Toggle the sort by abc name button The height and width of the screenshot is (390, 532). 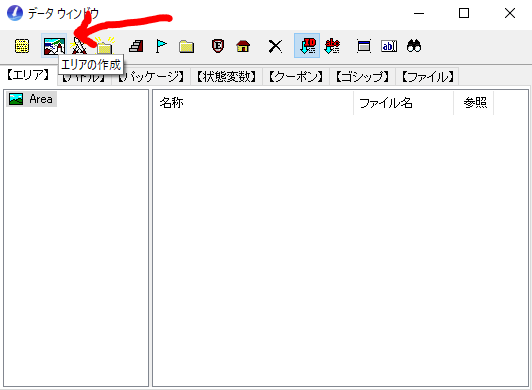click(332, 46)
